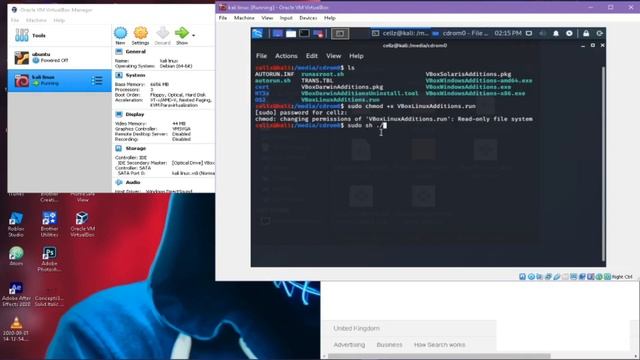Open Help menu in kali VM window
The width and height of the screenshot is (640, 360).
(330, 18)
